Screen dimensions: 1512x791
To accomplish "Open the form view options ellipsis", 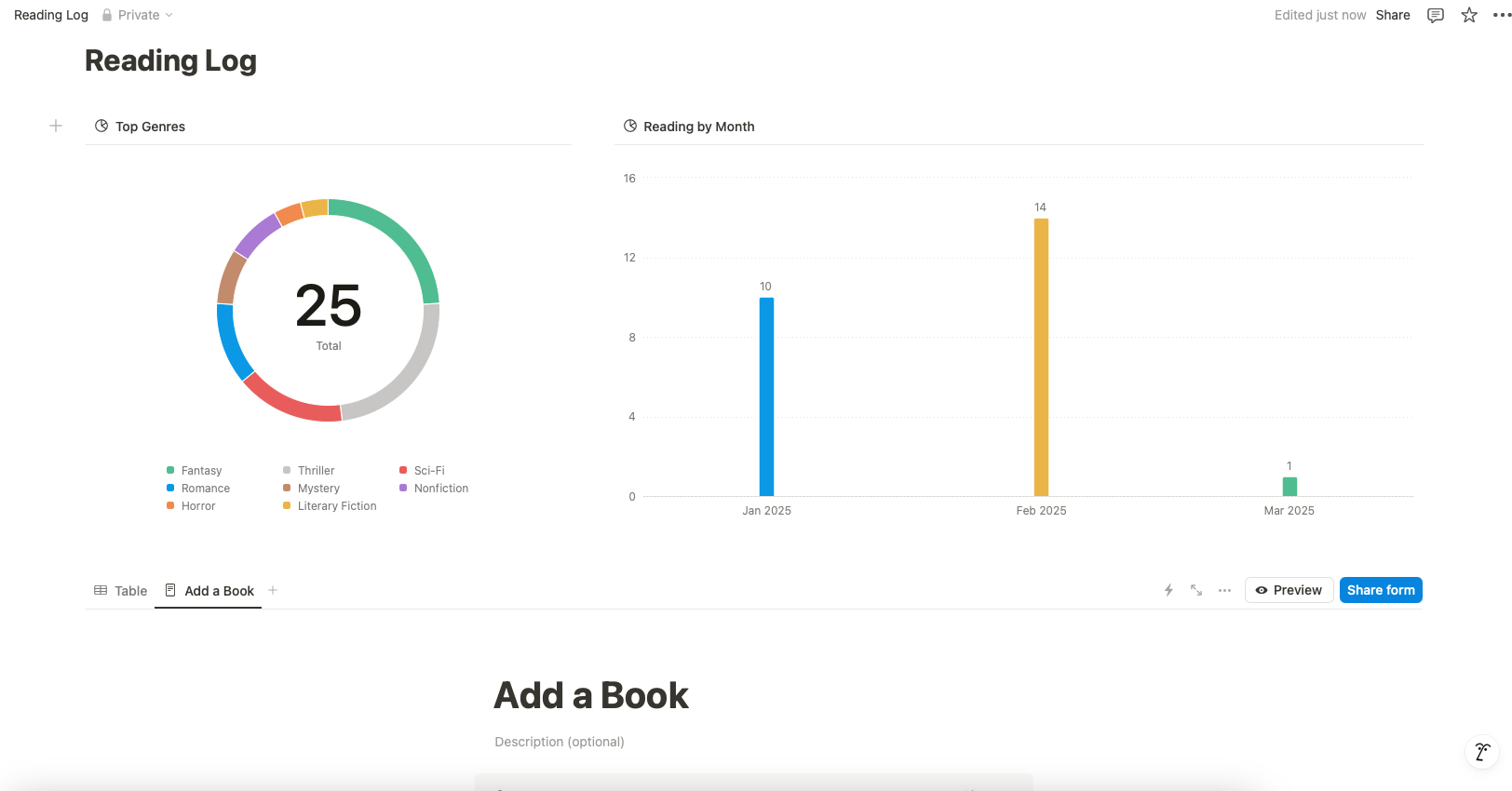I will click(x=1224, y=590).
